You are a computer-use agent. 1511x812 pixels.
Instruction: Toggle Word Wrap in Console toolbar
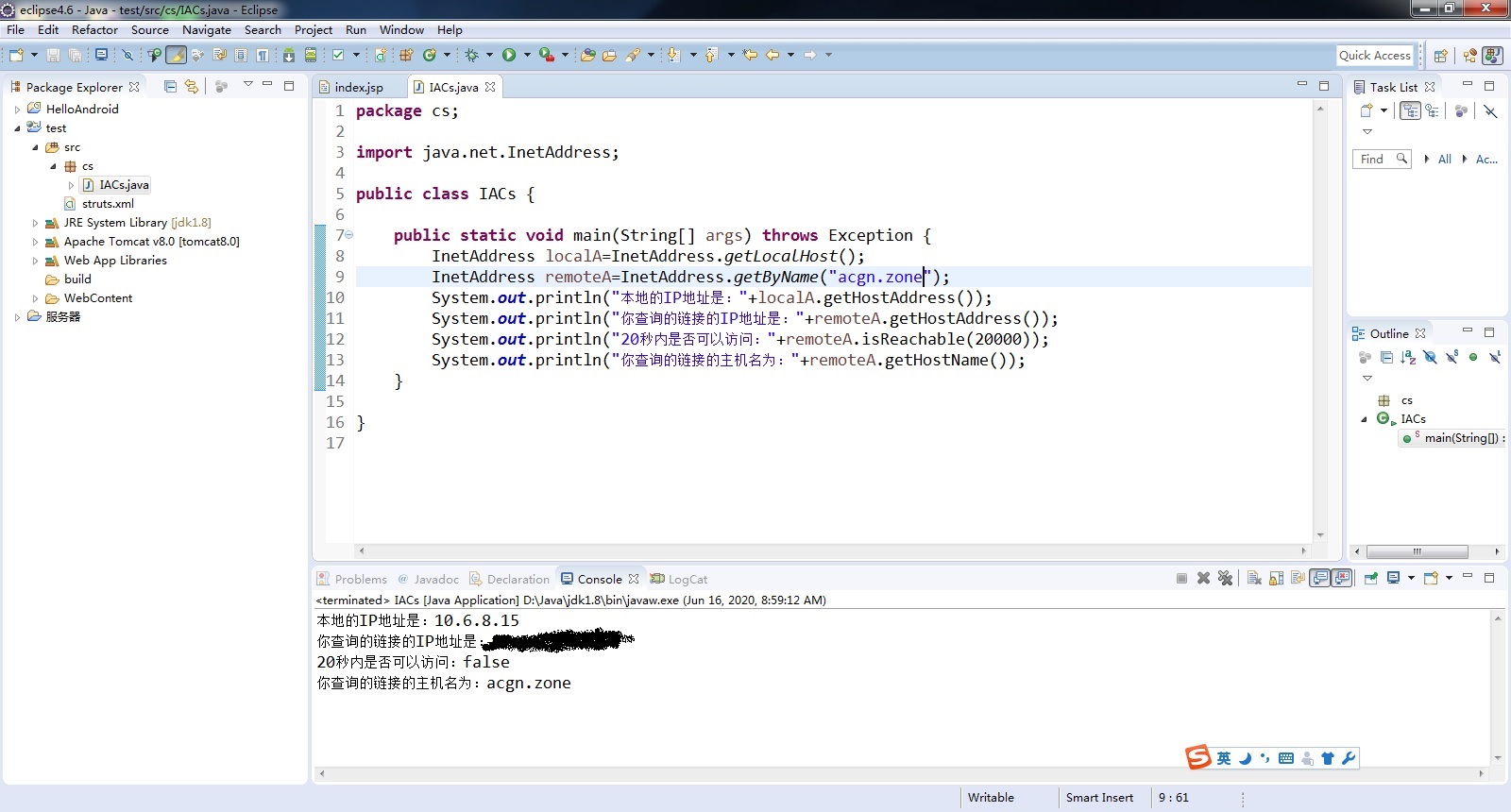[1298, 578]
